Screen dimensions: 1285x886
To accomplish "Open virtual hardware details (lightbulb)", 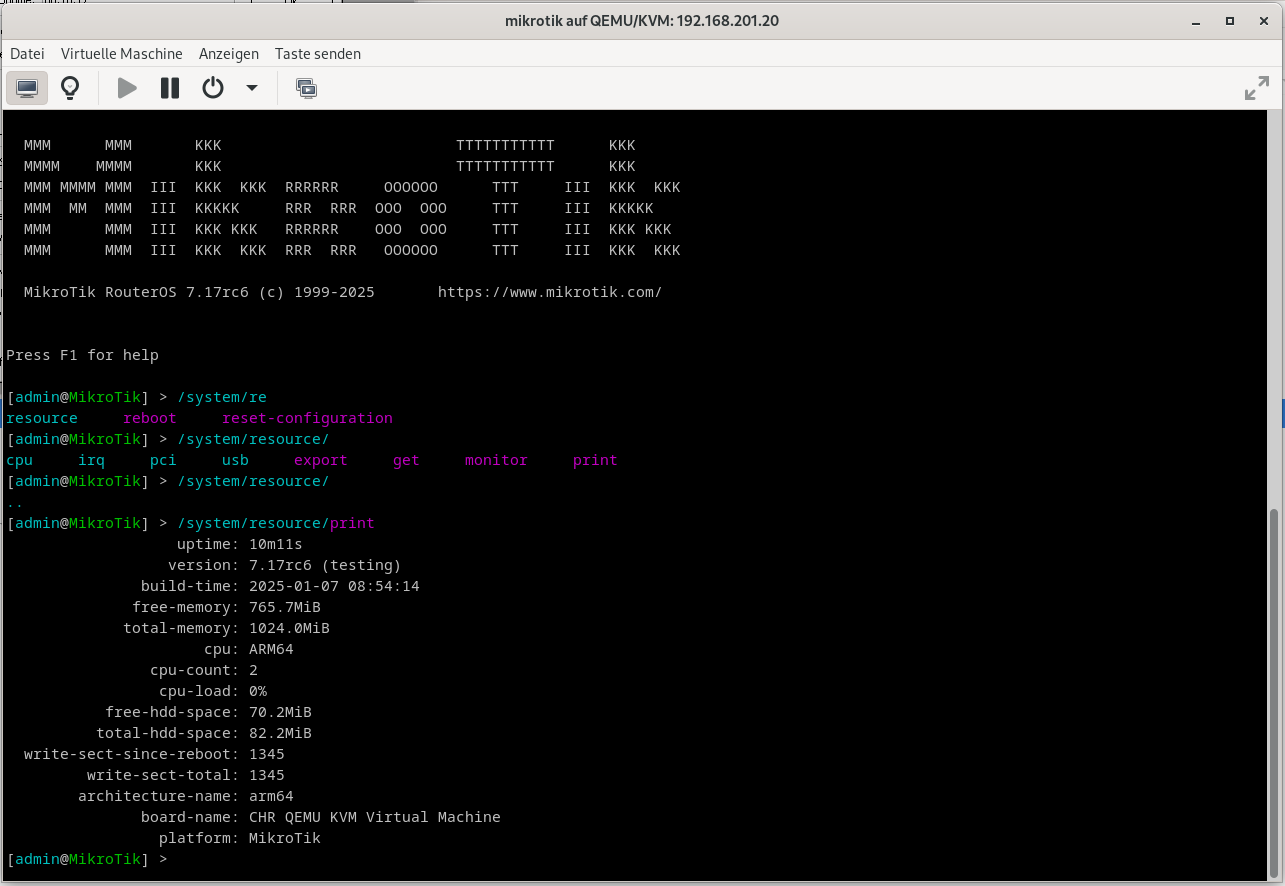I will pos(70,88).
